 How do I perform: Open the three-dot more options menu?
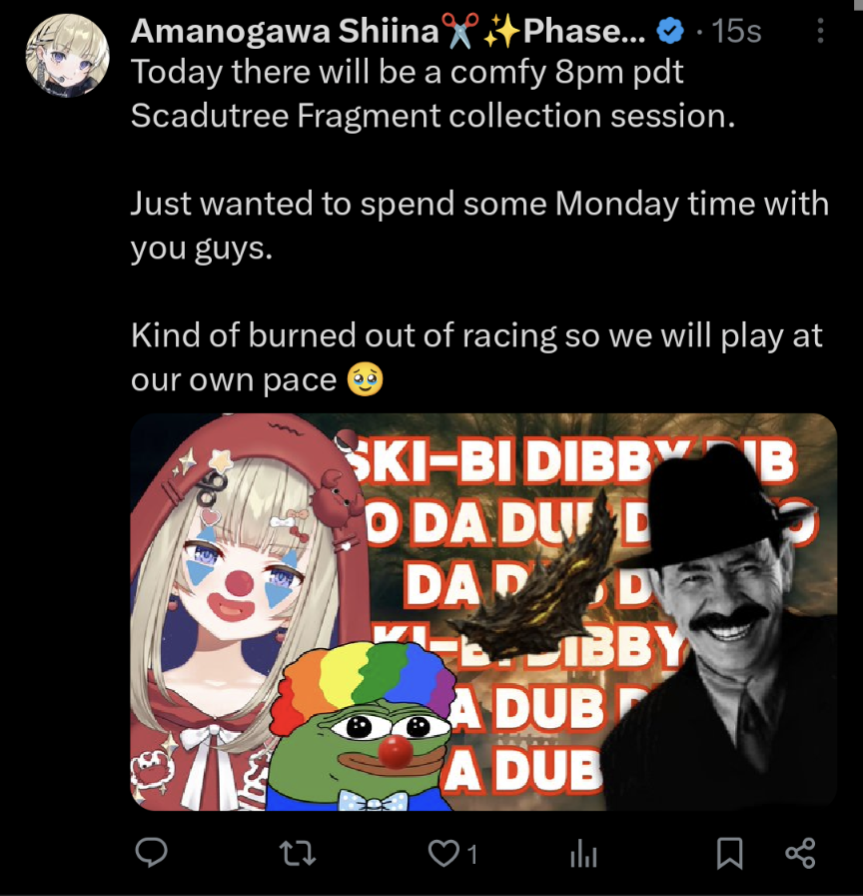(820, 31)
